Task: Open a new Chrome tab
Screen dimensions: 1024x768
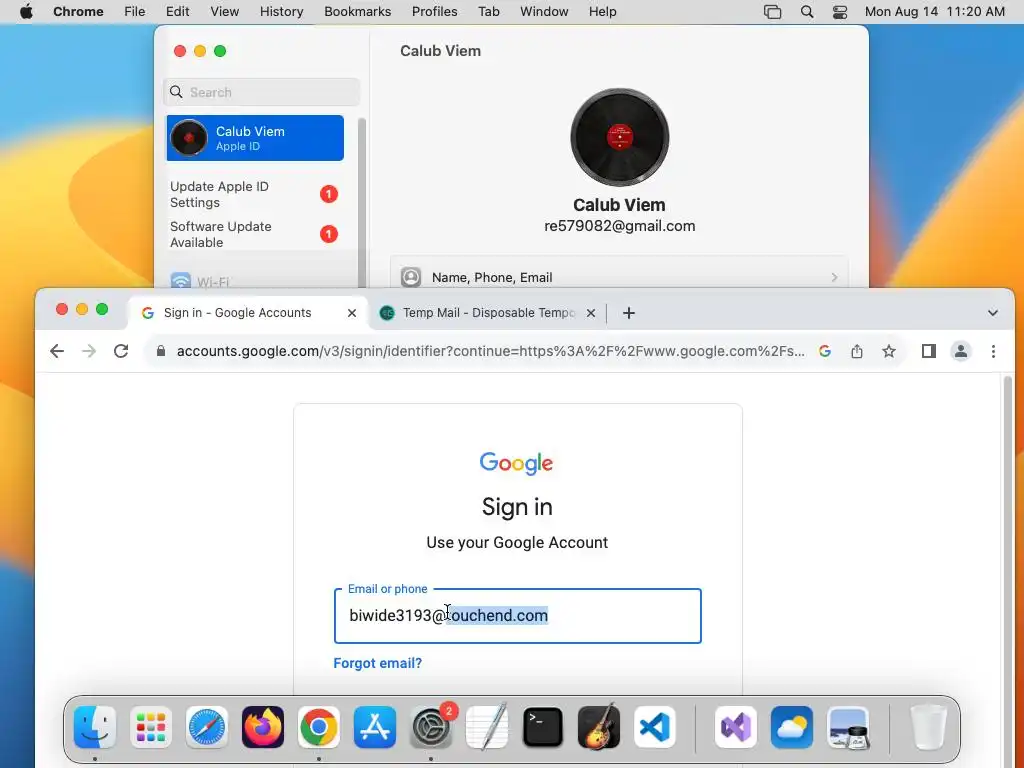Action: pos(629,313)
